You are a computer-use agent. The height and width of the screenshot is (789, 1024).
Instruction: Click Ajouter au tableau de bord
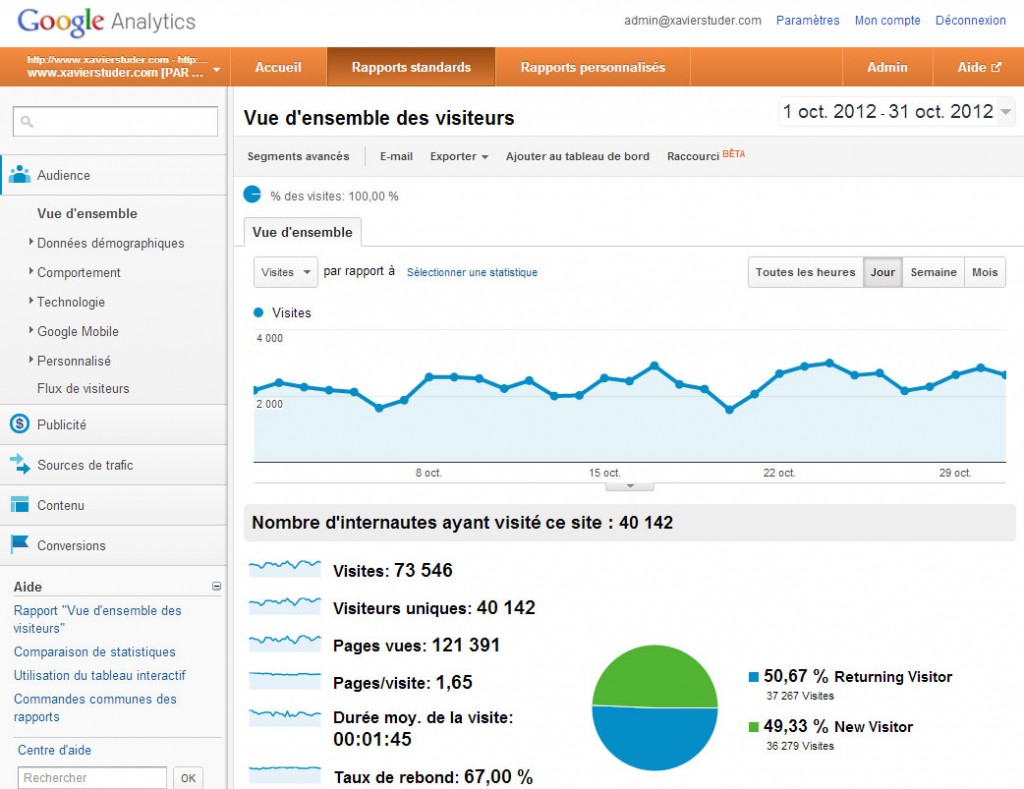pos(577,156)
